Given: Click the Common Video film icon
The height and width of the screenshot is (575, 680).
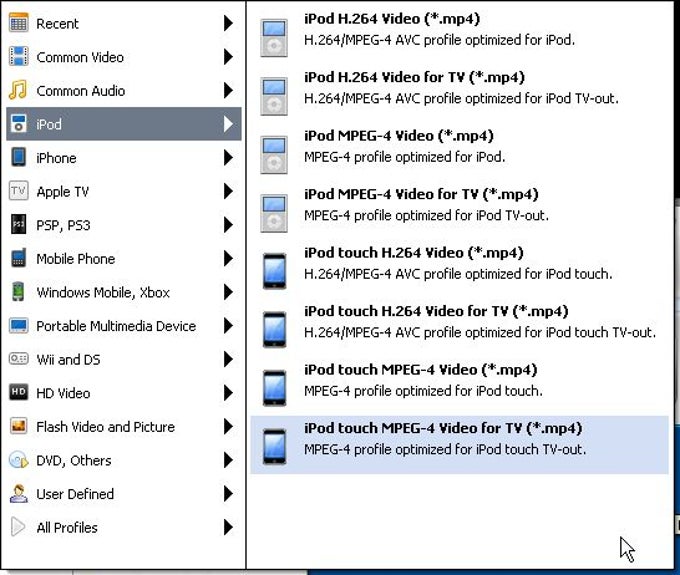Looking at the screenshot, I should click(x=18, y=56).
